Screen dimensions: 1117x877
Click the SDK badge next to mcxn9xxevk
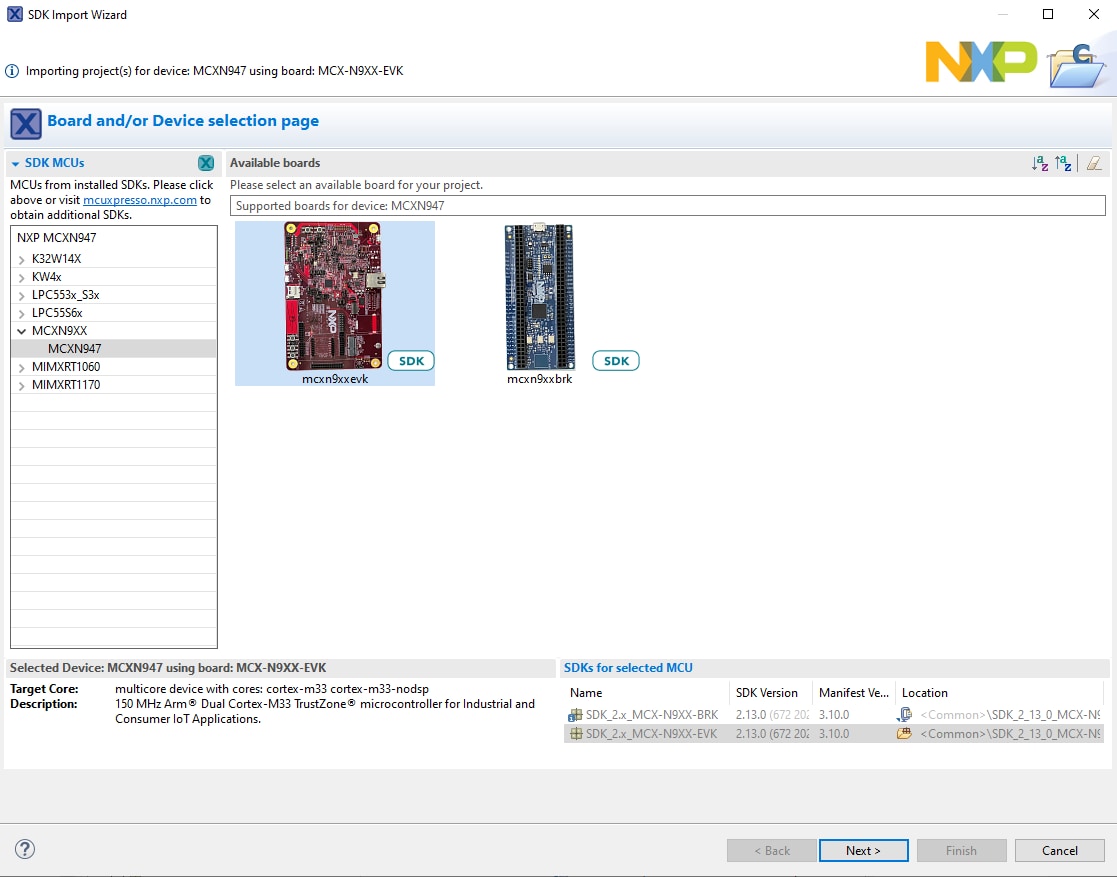[411, 361]
